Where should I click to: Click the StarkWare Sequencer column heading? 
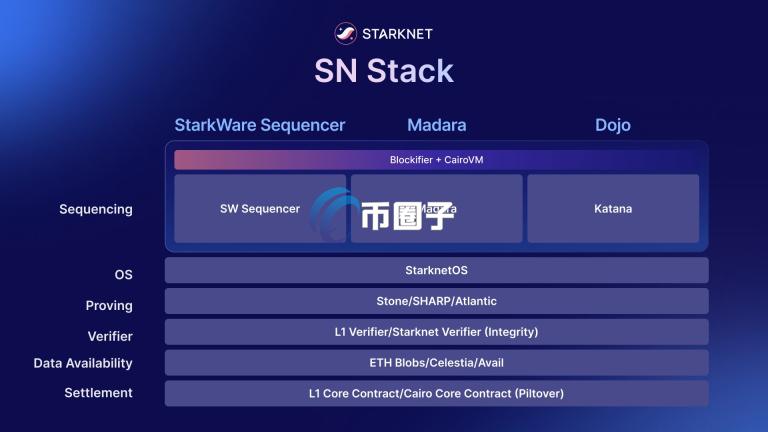[260, 125]
